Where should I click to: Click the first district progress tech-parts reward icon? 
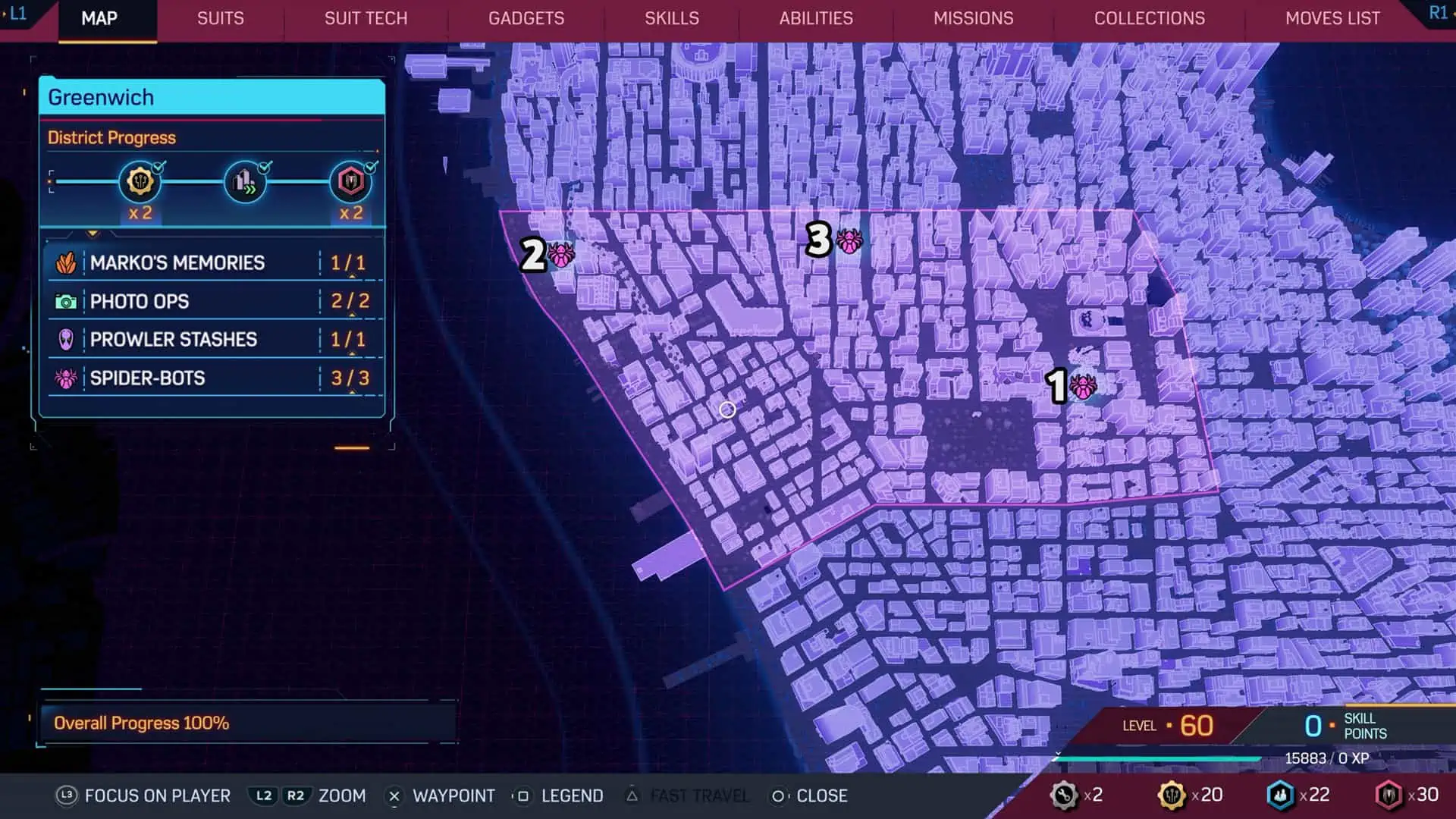140,182
